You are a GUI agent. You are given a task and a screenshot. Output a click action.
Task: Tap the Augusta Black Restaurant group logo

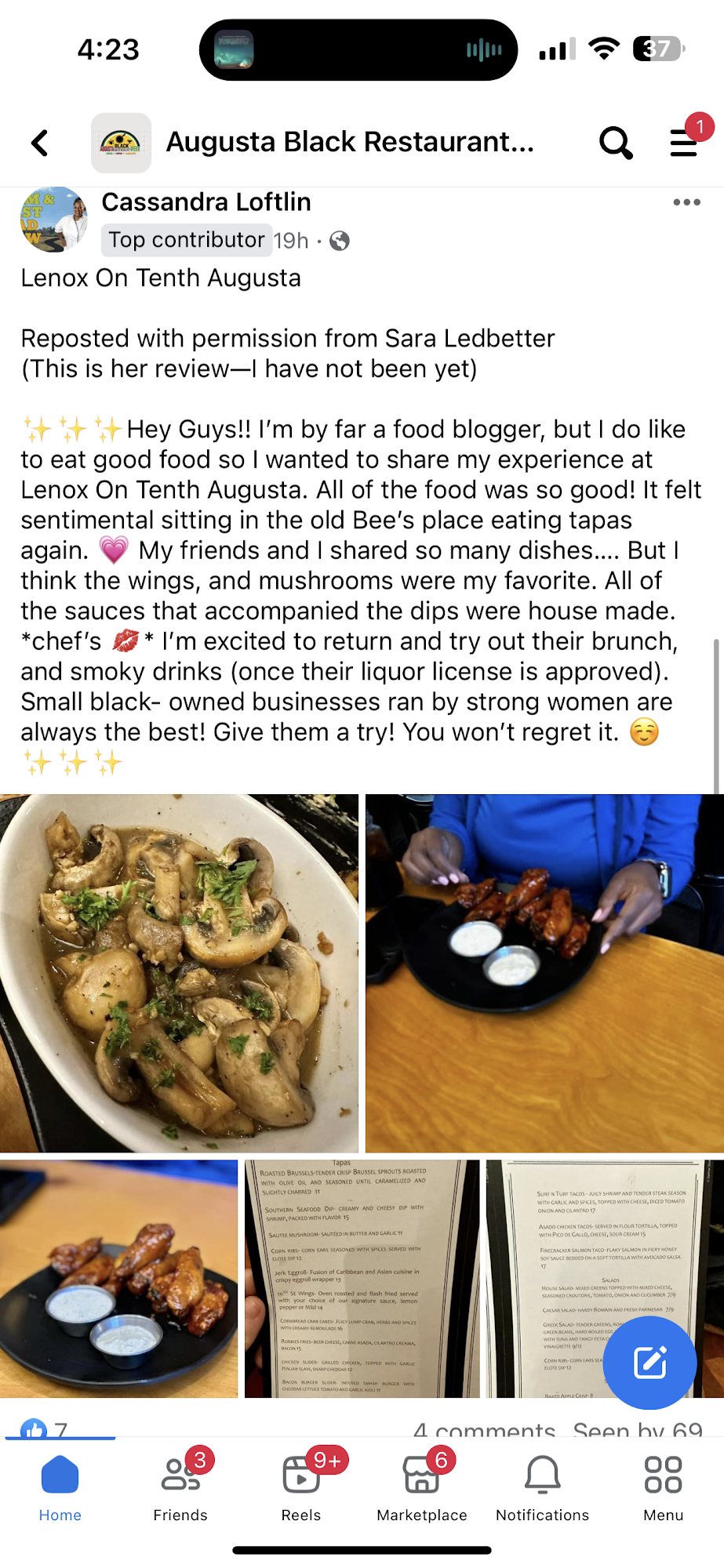pos(121,143)
